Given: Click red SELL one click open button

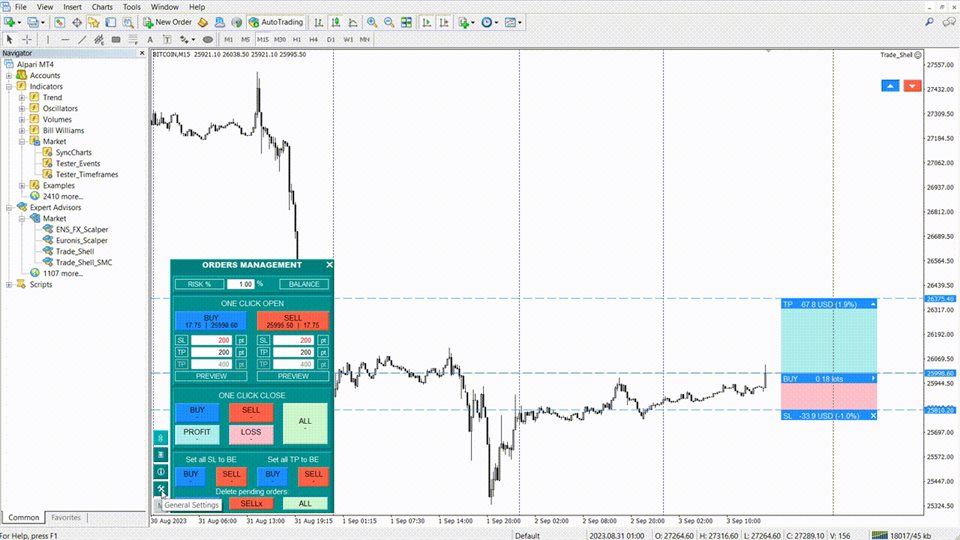Looking at the screenshot, I should (293, 321).
